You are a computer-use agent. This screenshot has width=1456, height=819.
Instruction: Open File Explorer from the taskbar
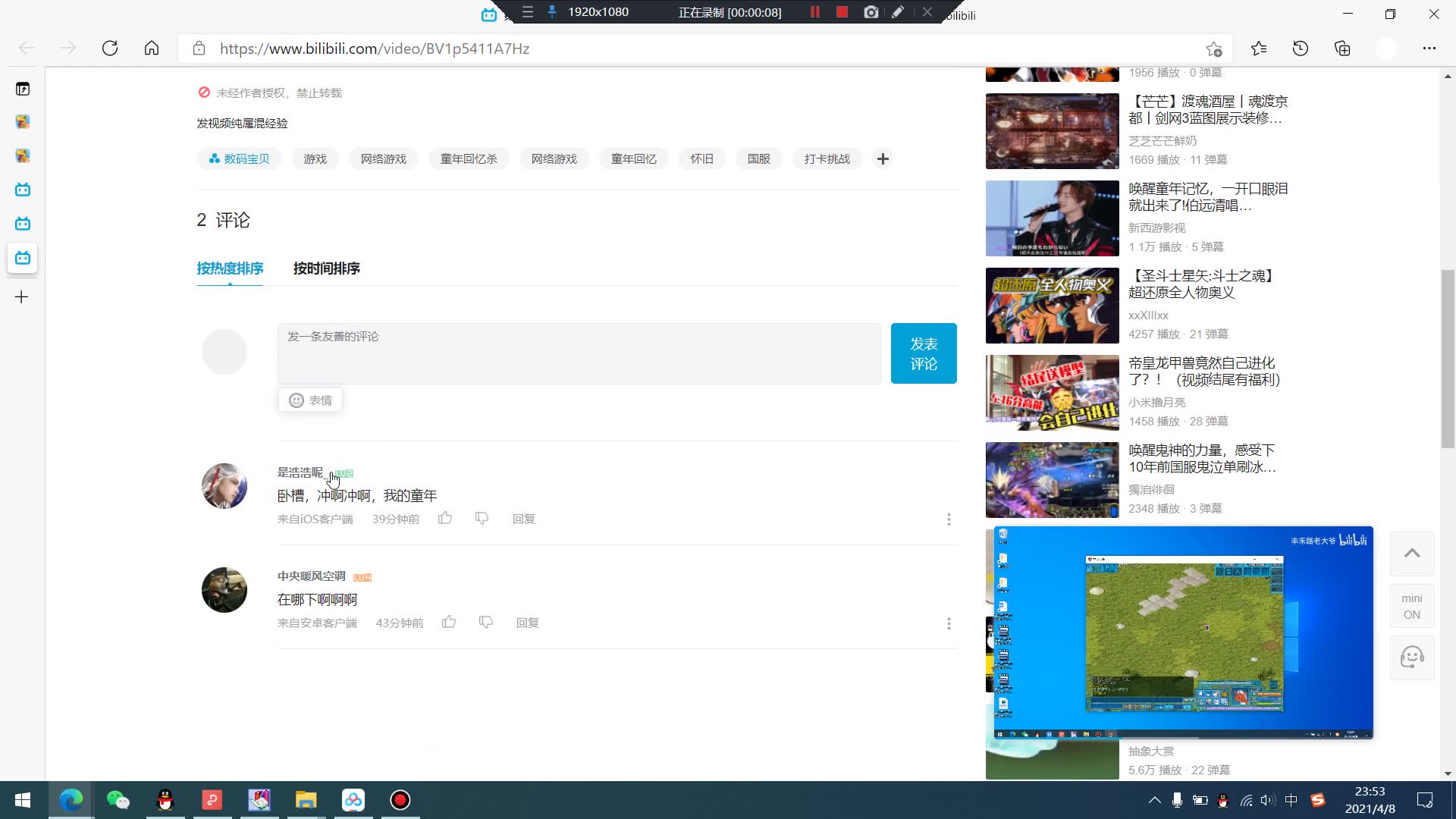306,800
